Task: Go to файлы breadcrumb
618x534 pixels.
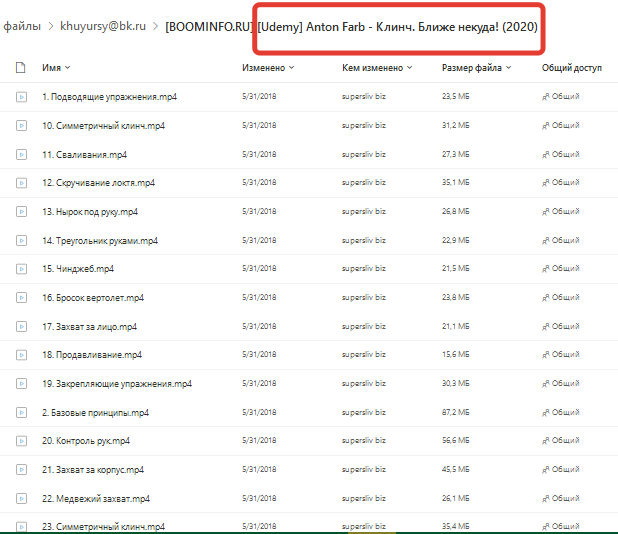Action: tap(22, 26)
